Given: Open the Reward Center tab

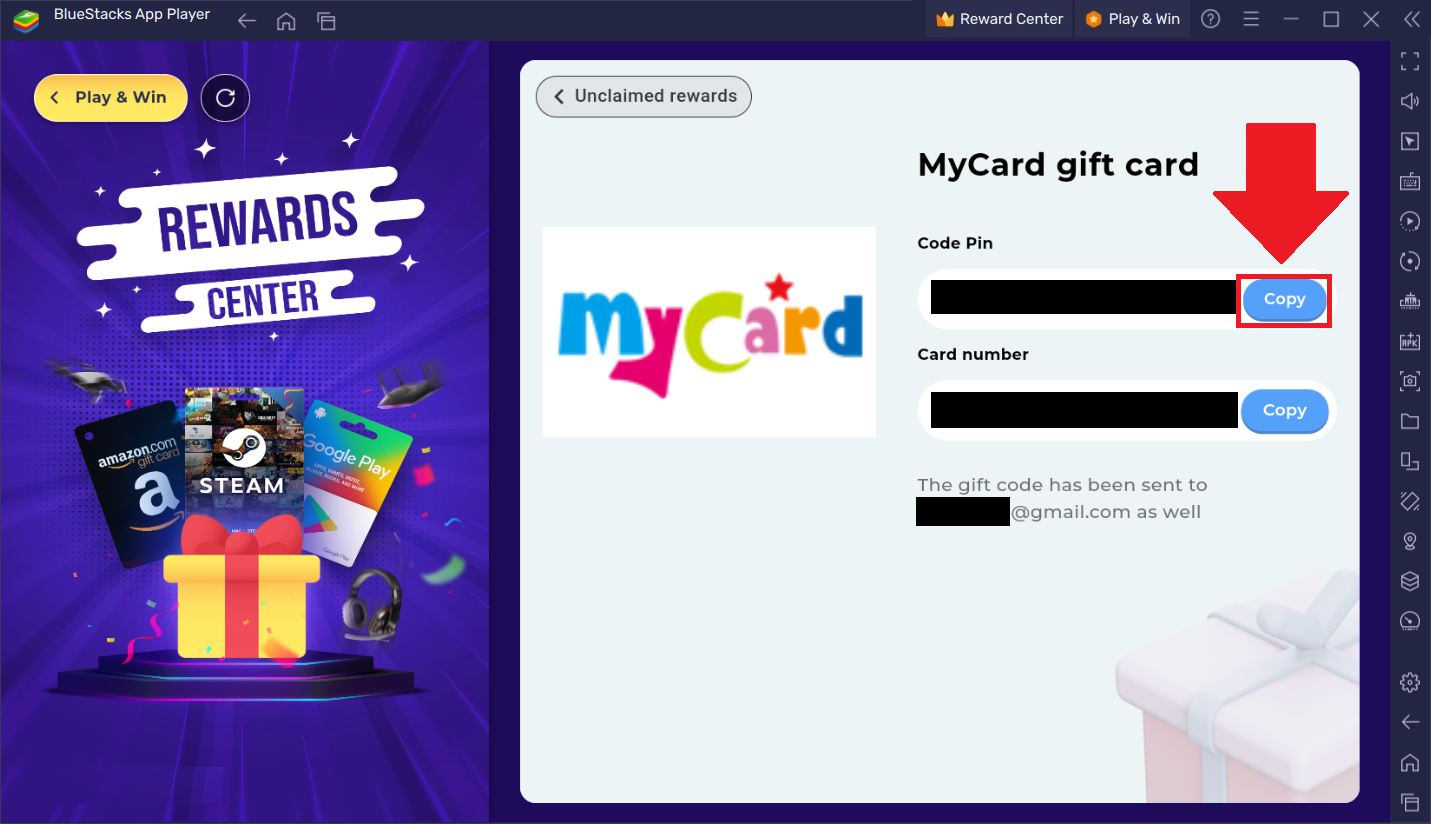Looking at the screenshot, I should tap(999, 19).
